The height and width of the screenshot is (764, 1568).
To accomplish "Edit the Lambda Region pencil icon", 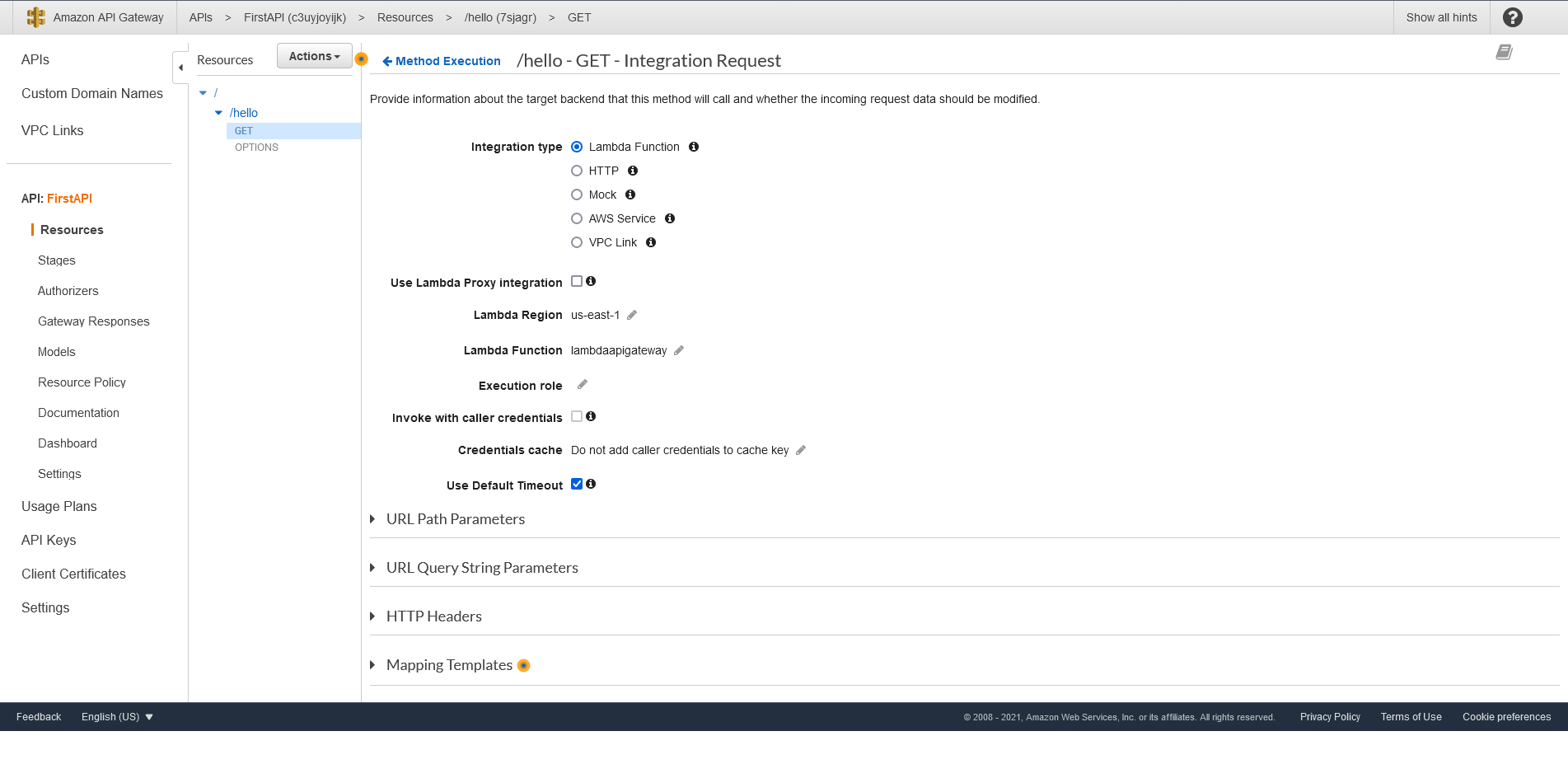I will pos(632,315).
